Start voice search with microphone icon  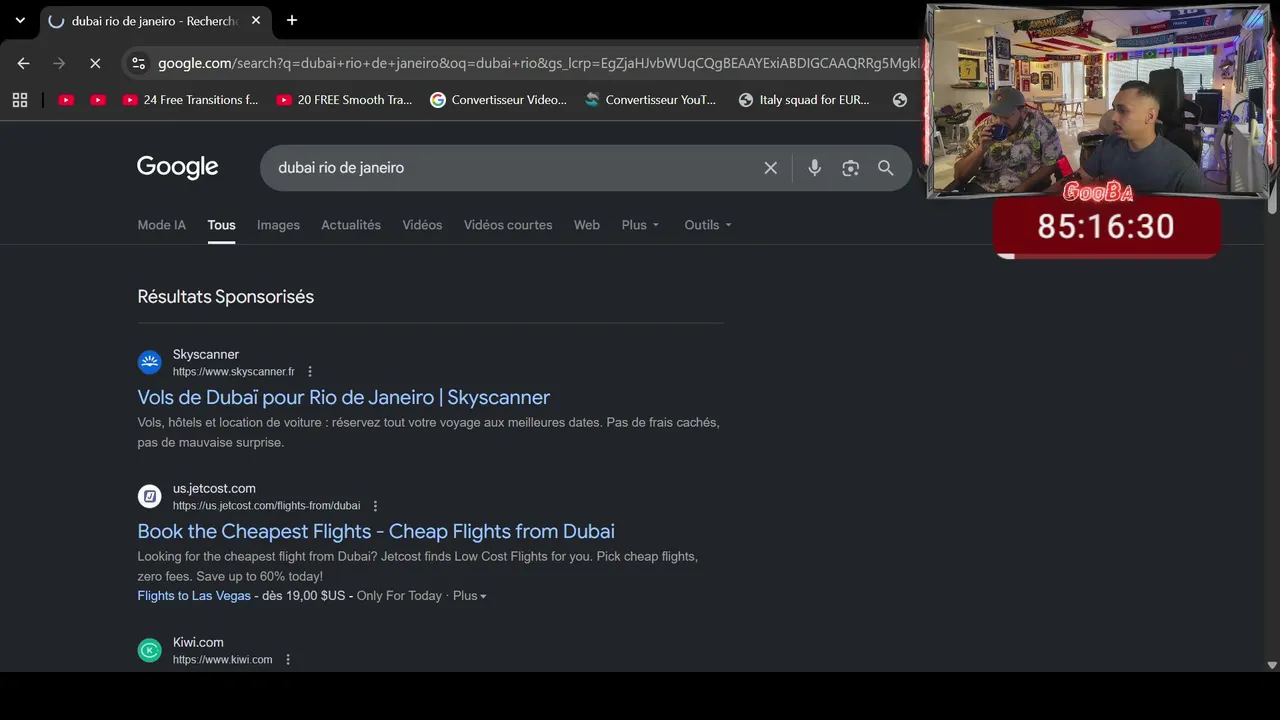[815, 168]
